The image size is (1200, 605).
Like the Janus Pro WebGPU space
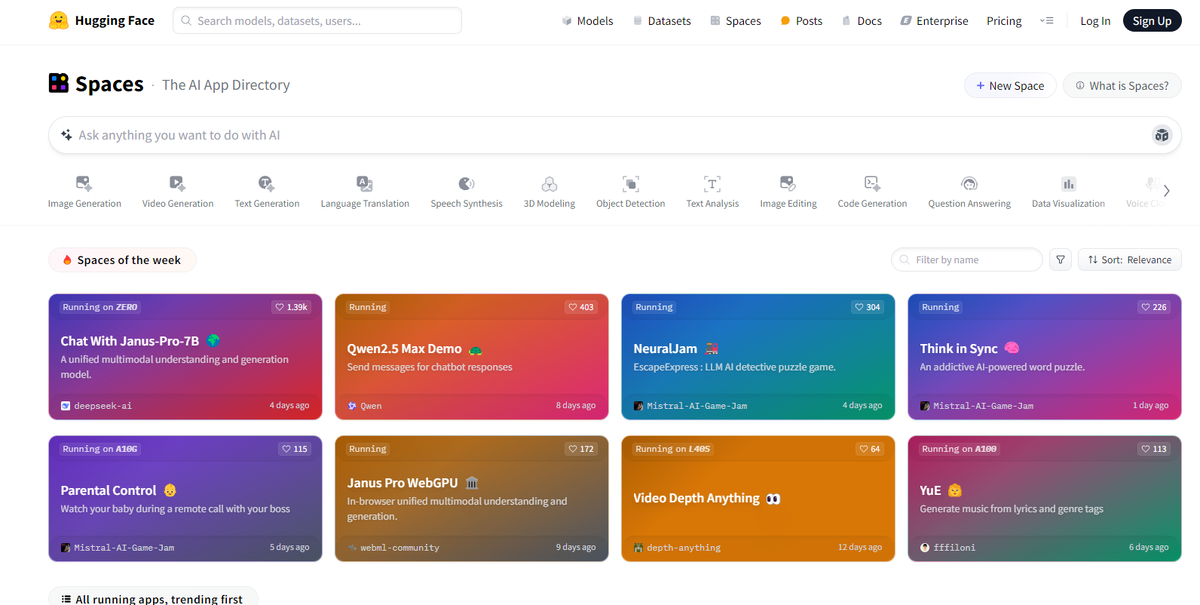(581, 449)
